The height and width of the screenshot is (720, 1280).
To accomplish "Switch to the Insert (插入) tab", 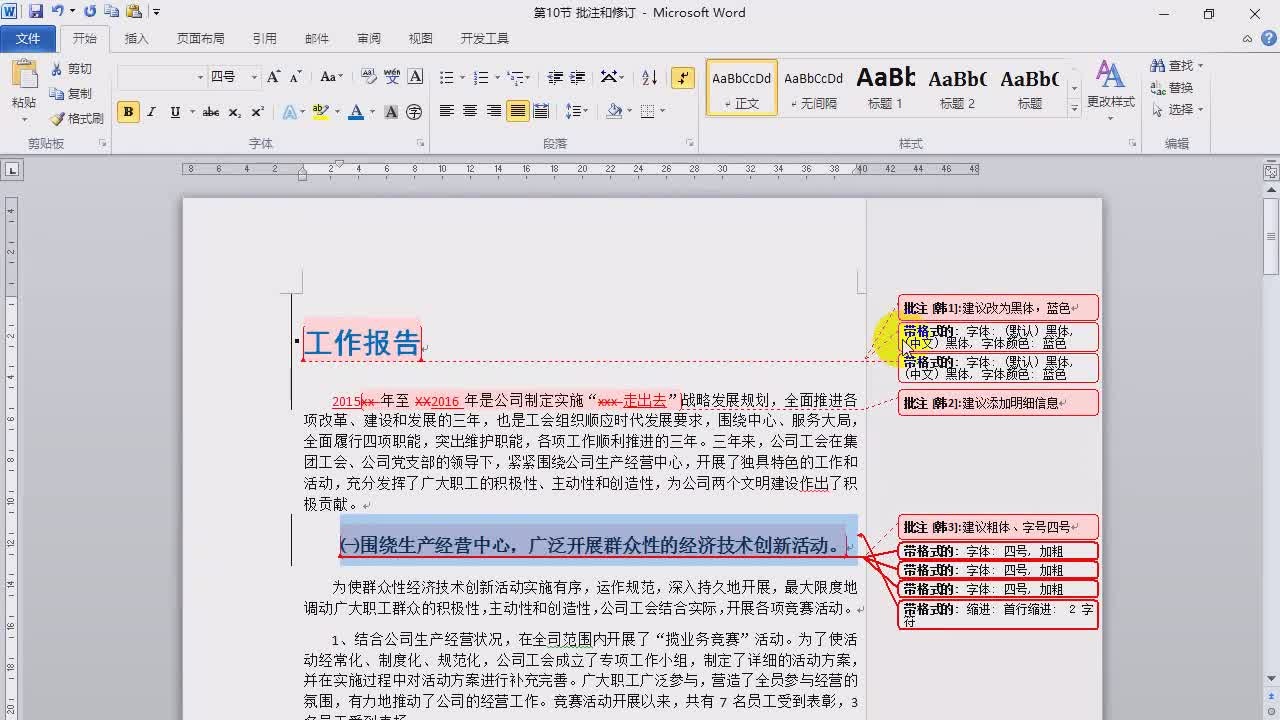I will [136, 38].
